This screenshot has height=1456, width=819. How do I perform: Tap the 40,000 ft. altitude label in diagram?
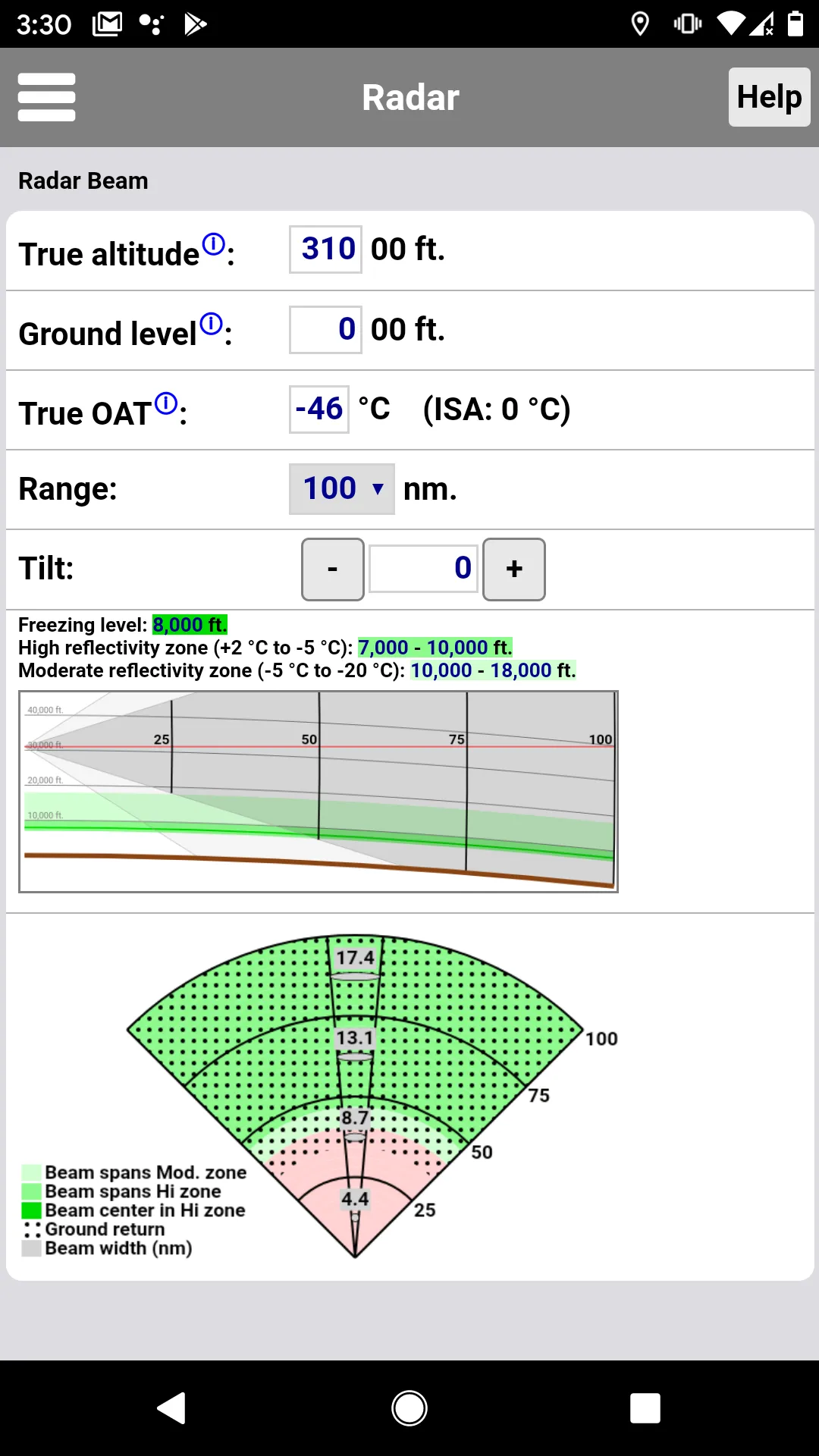pyautogui.click(x=45, y=711)
